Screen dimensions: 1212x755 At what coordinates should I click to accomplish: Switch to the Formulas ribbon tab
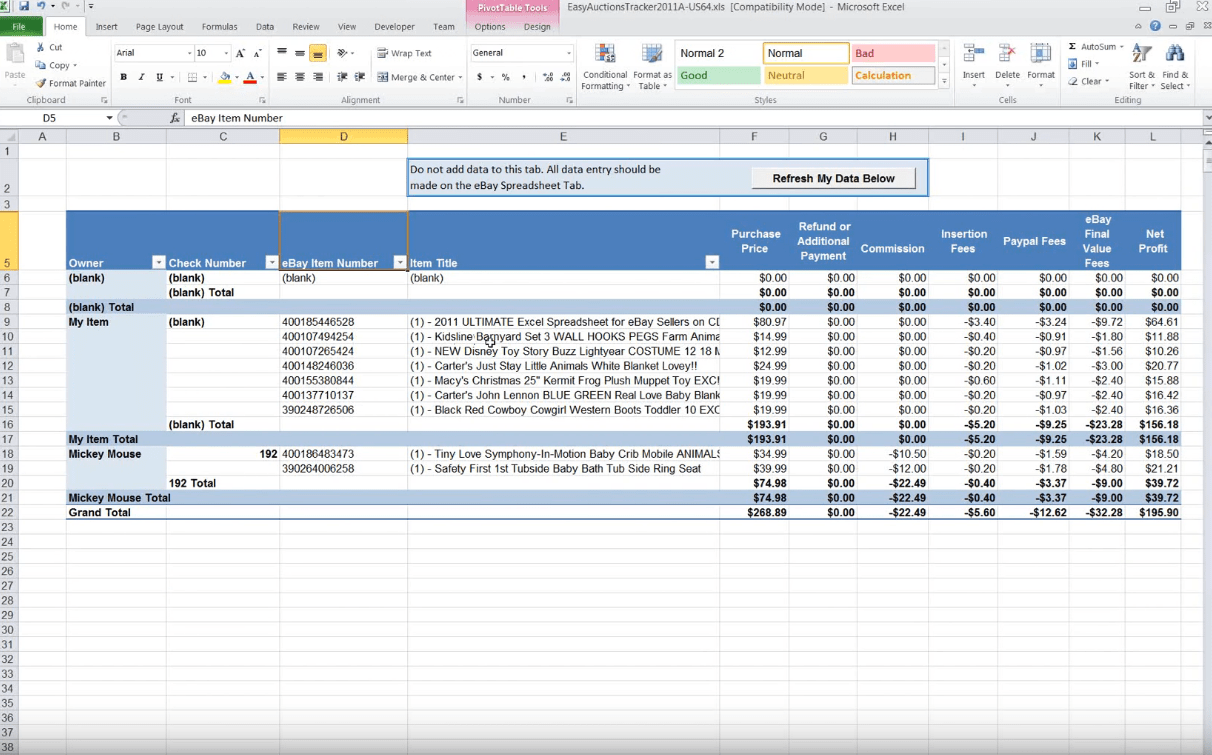point(219,27)
